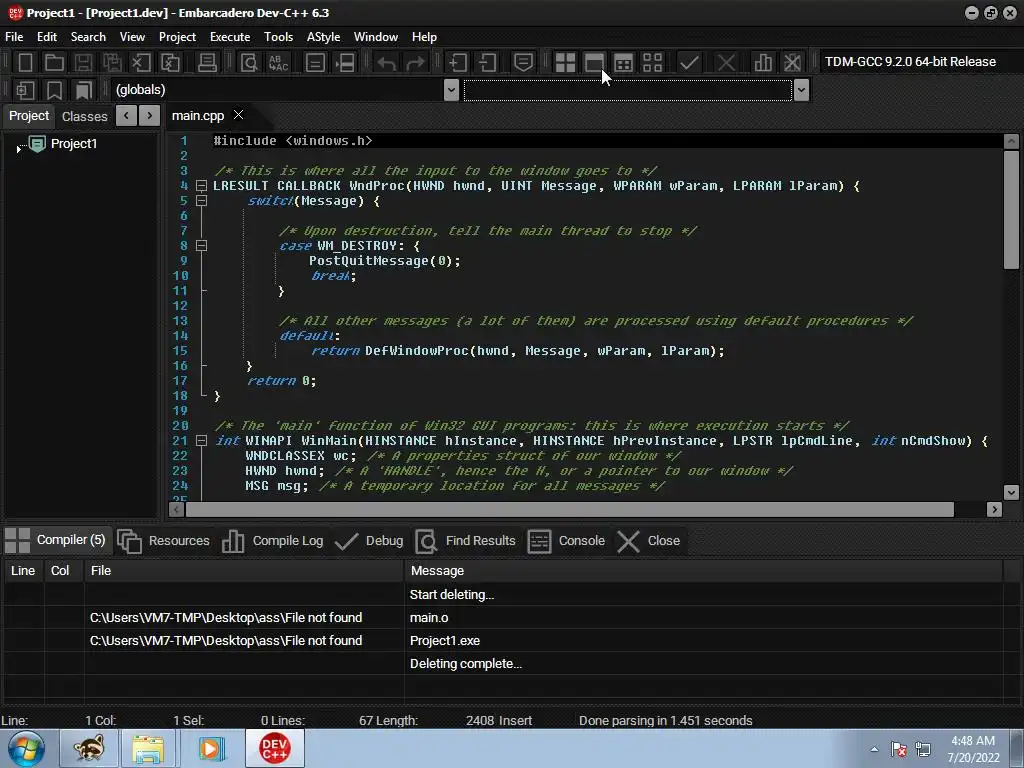1024x768 pixels.
Task: Click the Run program toolbar icon
Action: (594, 63)
